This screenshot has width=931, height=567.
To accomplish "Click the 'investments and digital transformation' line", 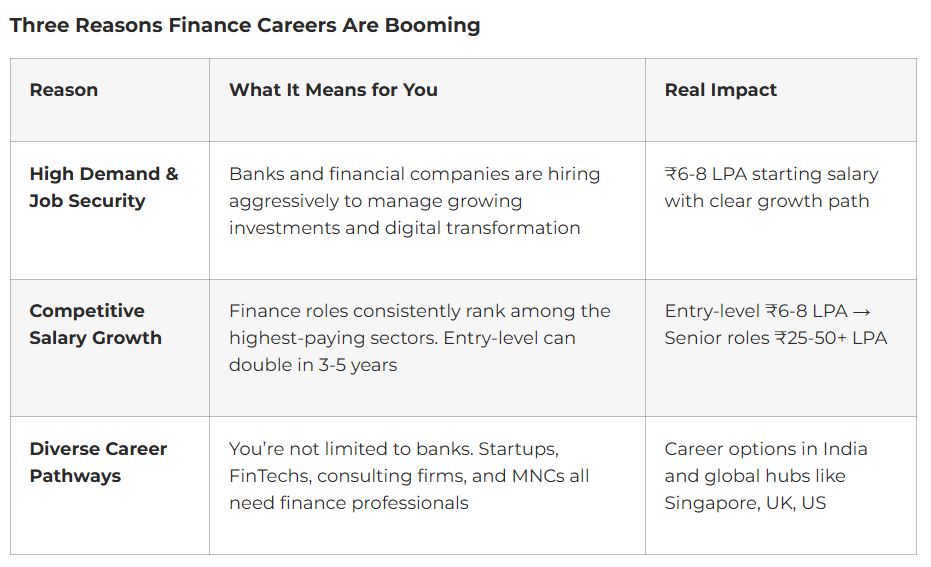I will [x=404, y=228].
